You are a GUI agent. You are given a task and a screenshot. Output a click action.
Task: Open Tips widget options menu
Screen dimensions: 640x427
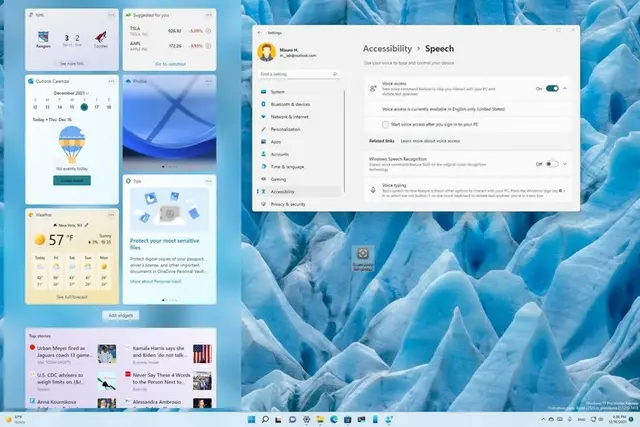[x=209, y=181]
